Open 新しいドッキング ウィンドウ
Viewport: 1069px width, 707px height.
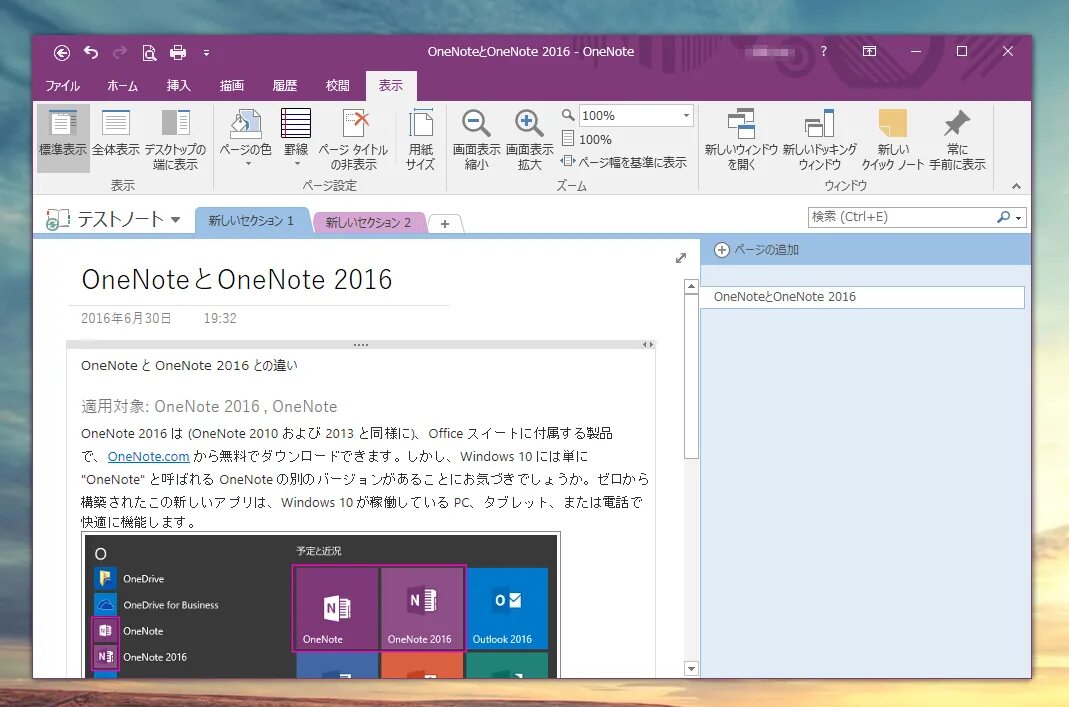click(819, 139)
